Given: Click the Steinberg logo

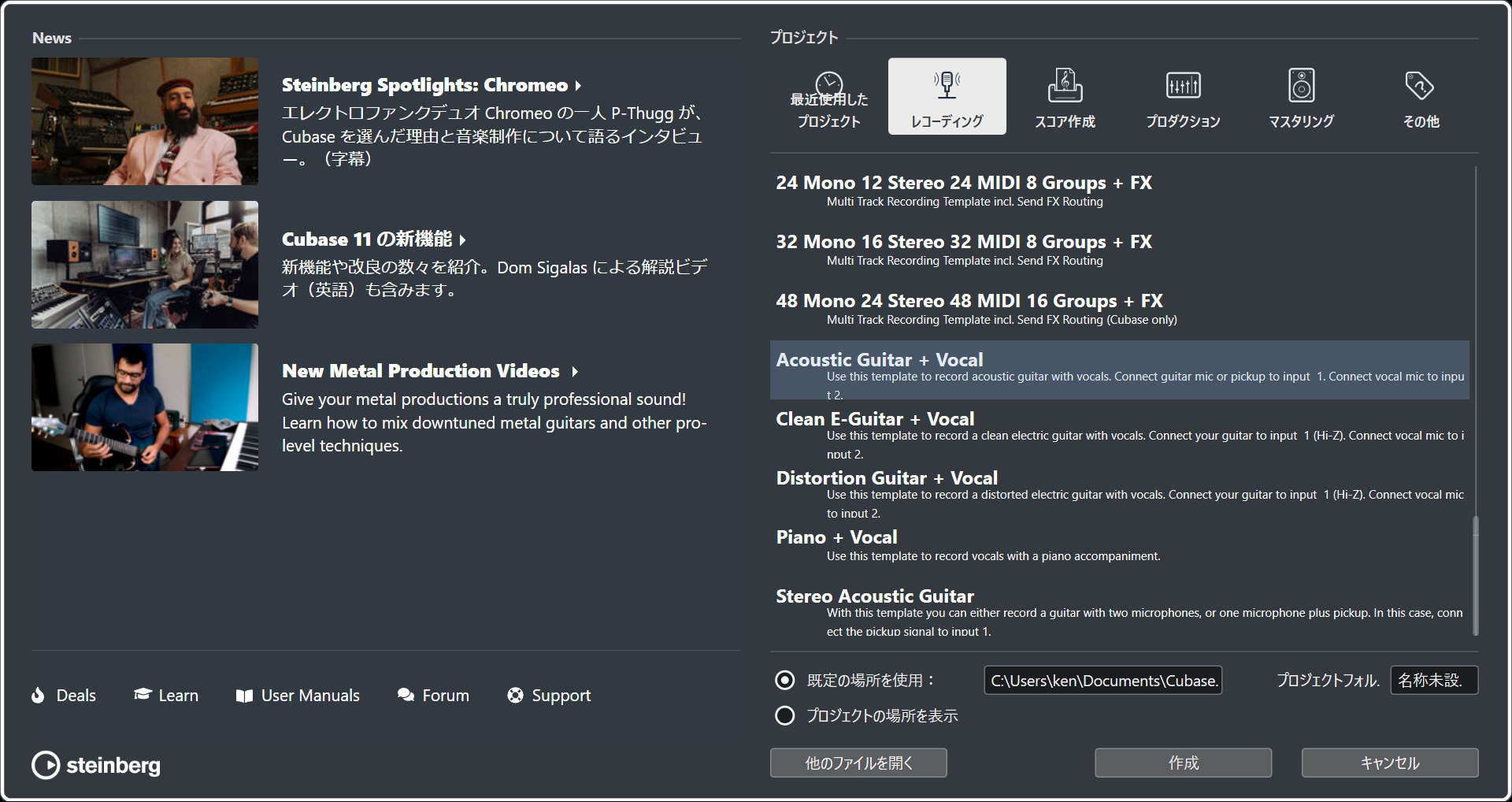Looking at the screenshot, I should point(96,765).
